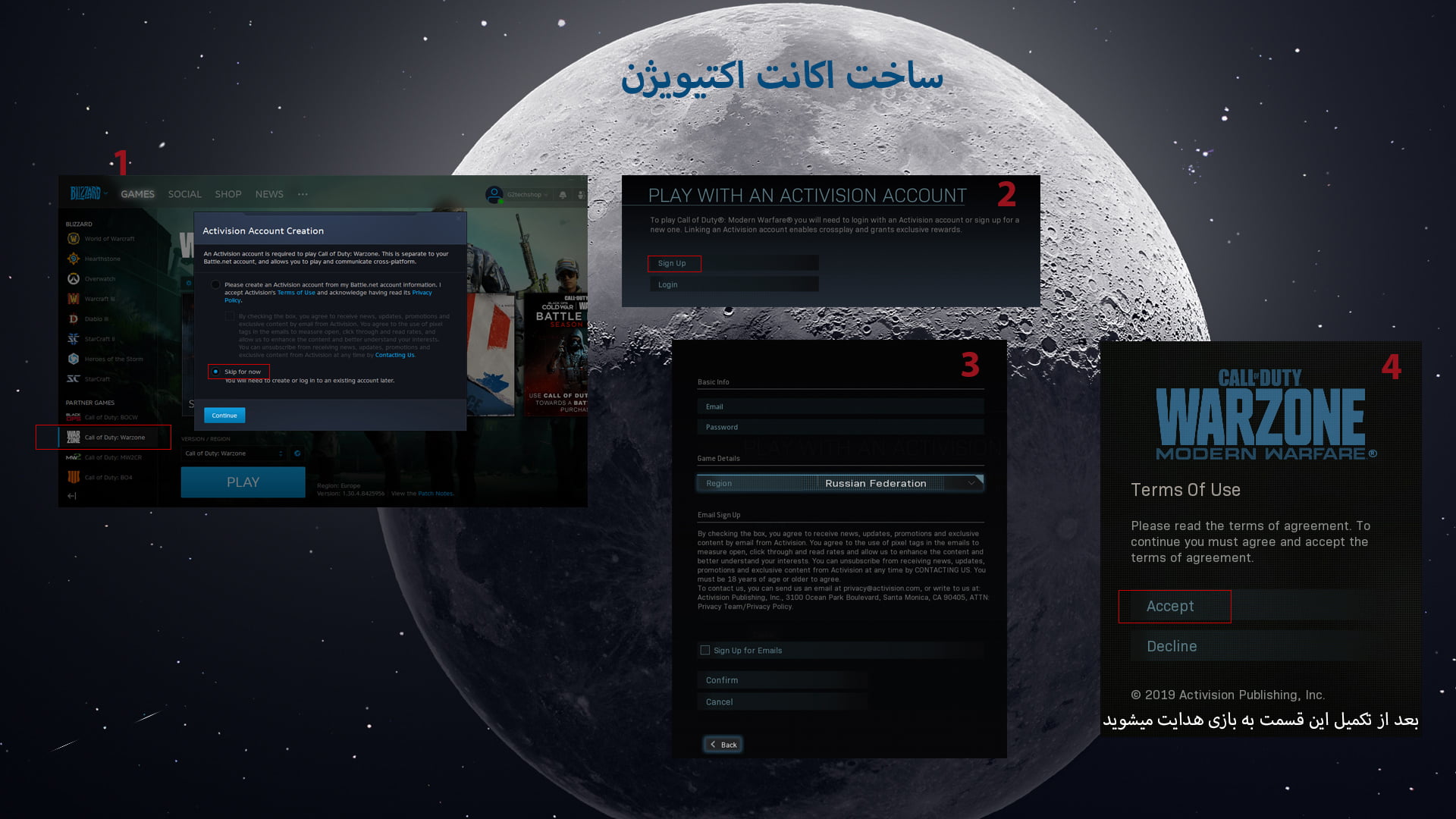The height and width of the screenshot is (819, 1456).
Task: Click the World of Warcraft icon in sidebar
Action: [74, 238]
